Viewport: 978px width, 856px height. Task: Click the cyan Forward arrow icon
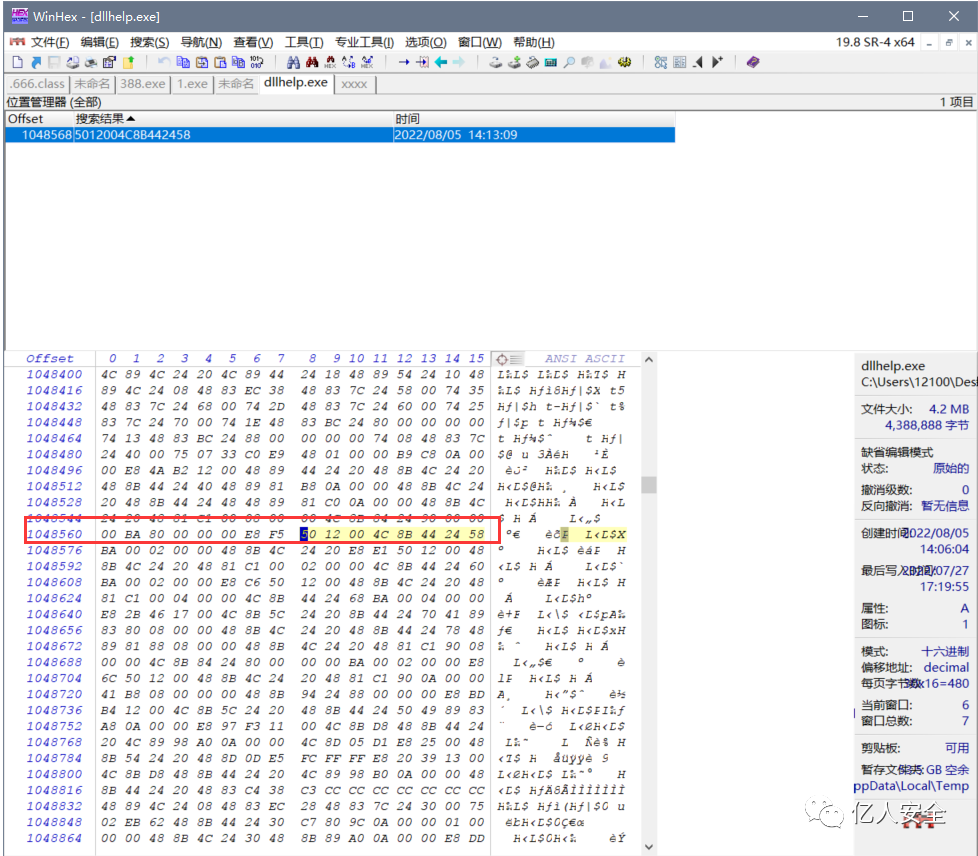458,62
